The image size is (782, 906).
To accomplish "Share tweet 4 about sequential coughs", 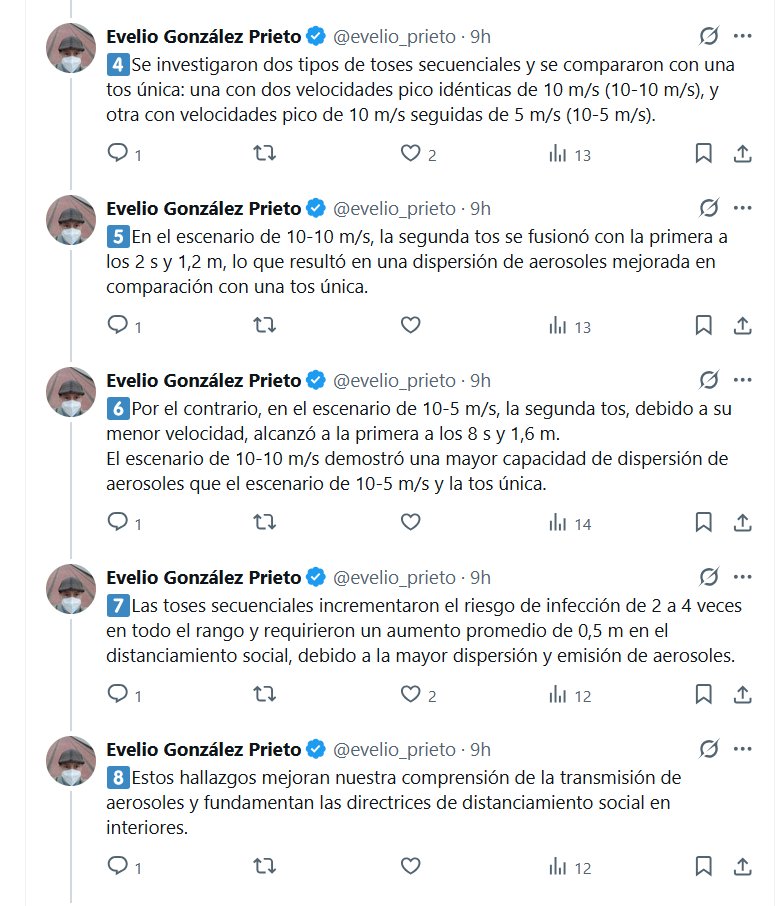I will pos(743,154).
